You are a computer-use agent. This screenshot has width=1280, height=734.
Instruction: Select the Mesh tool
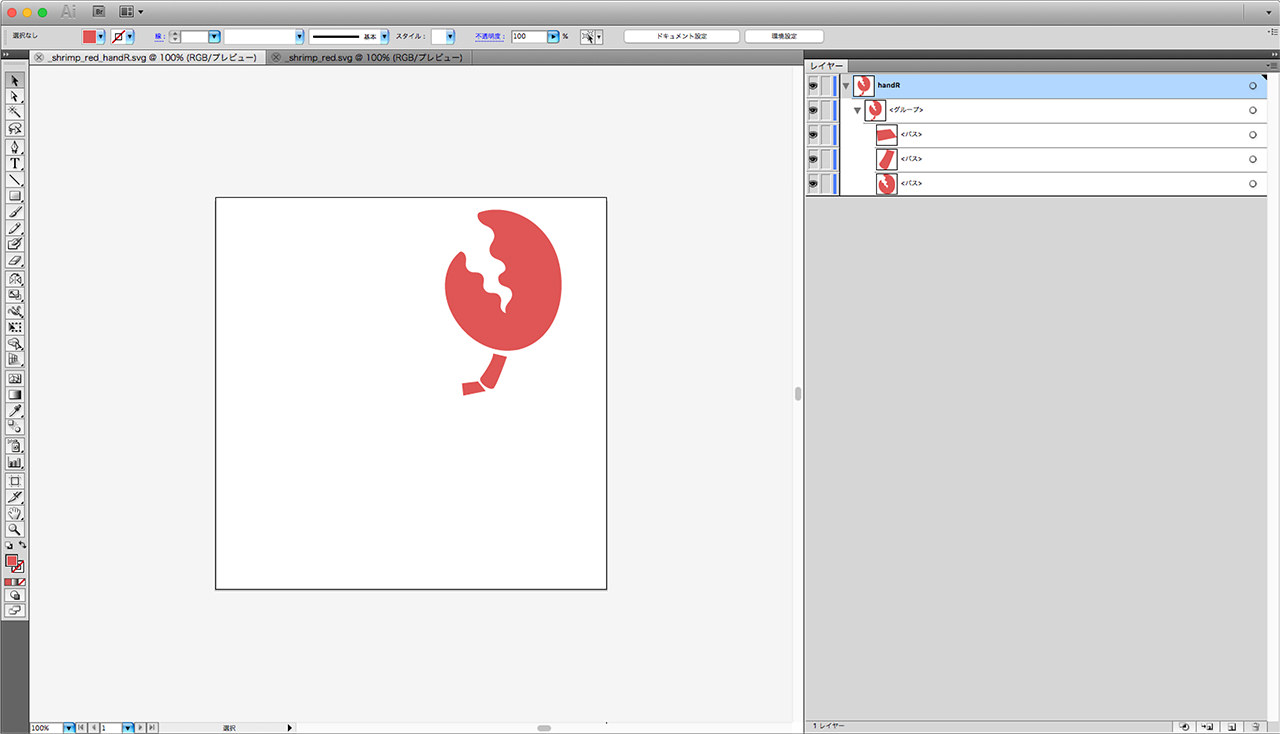[x=15, y=379]
